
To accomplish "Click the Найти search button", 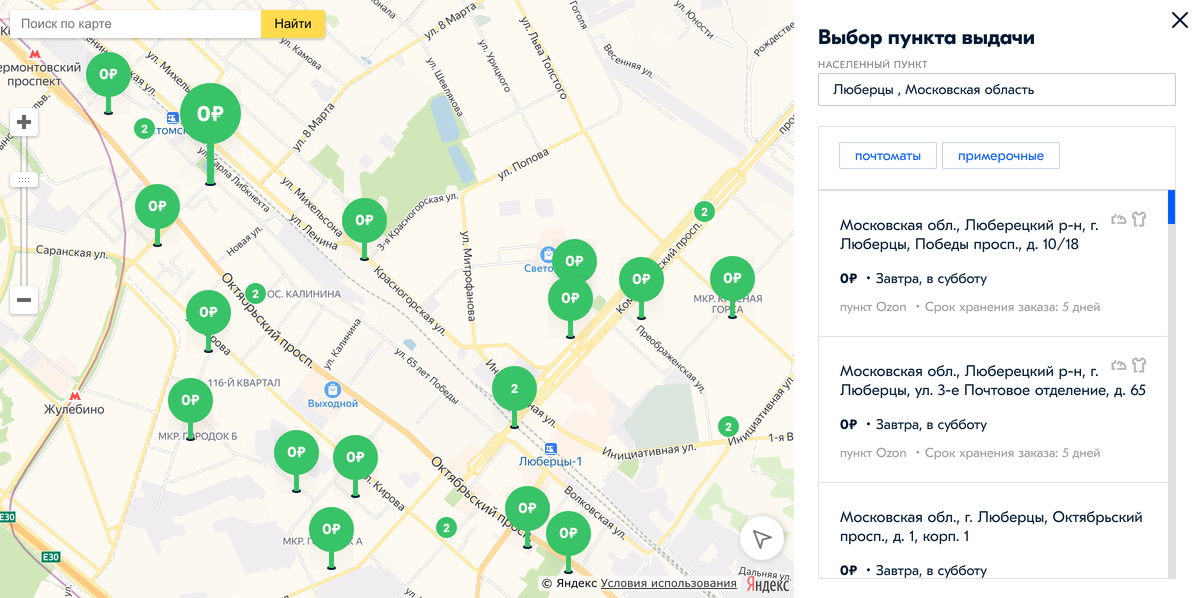I will point(293,23).
